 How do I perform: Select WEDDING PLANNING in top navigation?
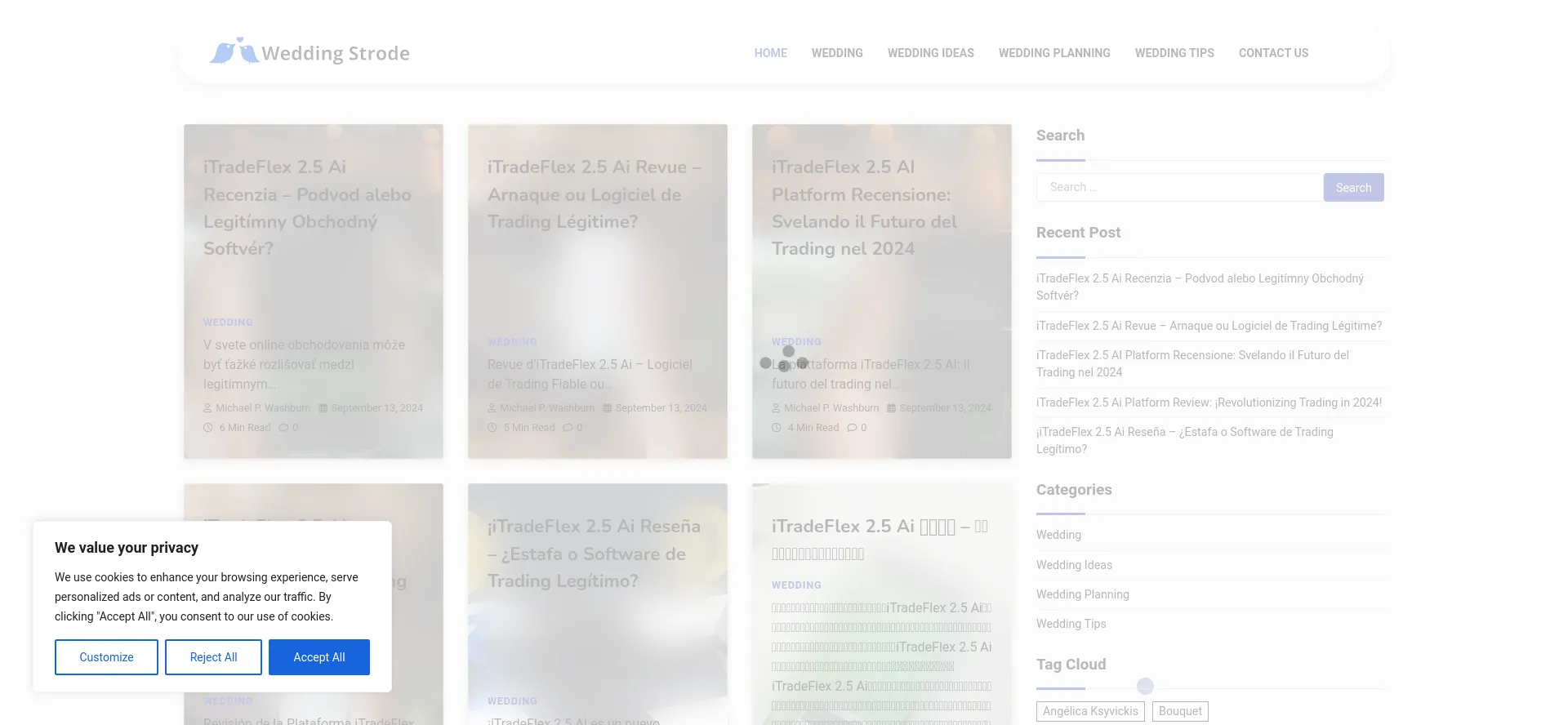tap(1054, 53)
